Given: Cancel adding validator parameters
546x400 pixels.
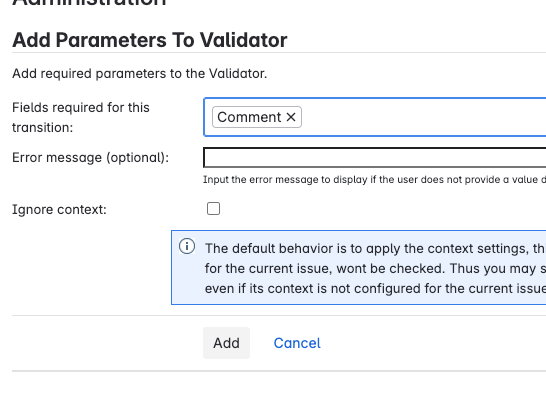Looking at the screenshot, I should pos(297,343).
